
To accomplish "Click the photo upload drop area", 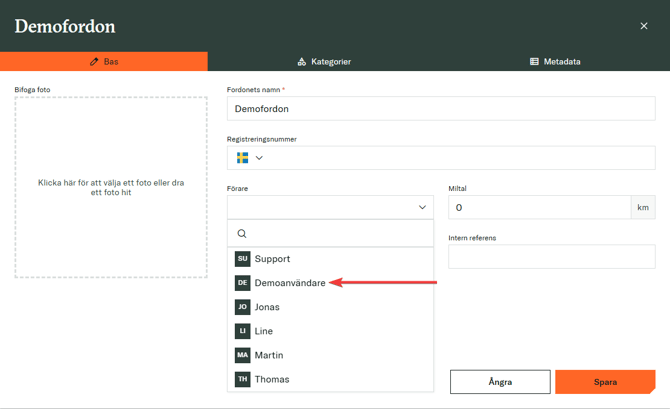I will click(x=111, y=188).
